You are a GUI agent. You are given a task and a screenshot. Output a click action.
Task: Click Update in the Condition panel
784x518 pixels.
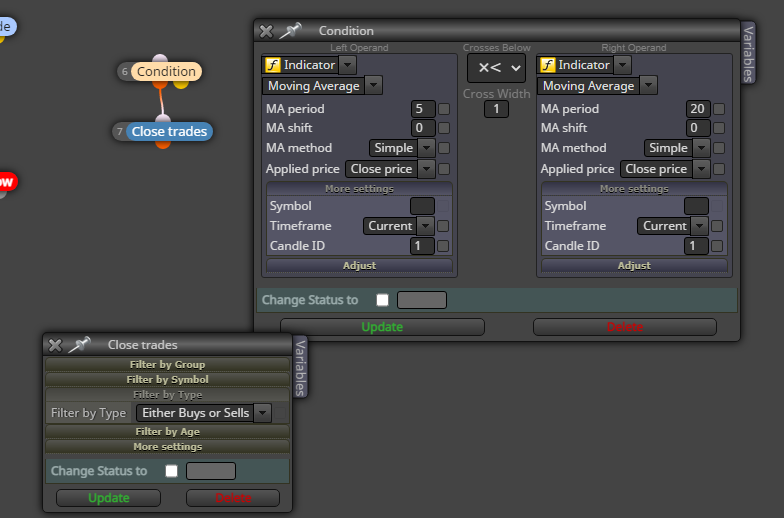point(382,327)
